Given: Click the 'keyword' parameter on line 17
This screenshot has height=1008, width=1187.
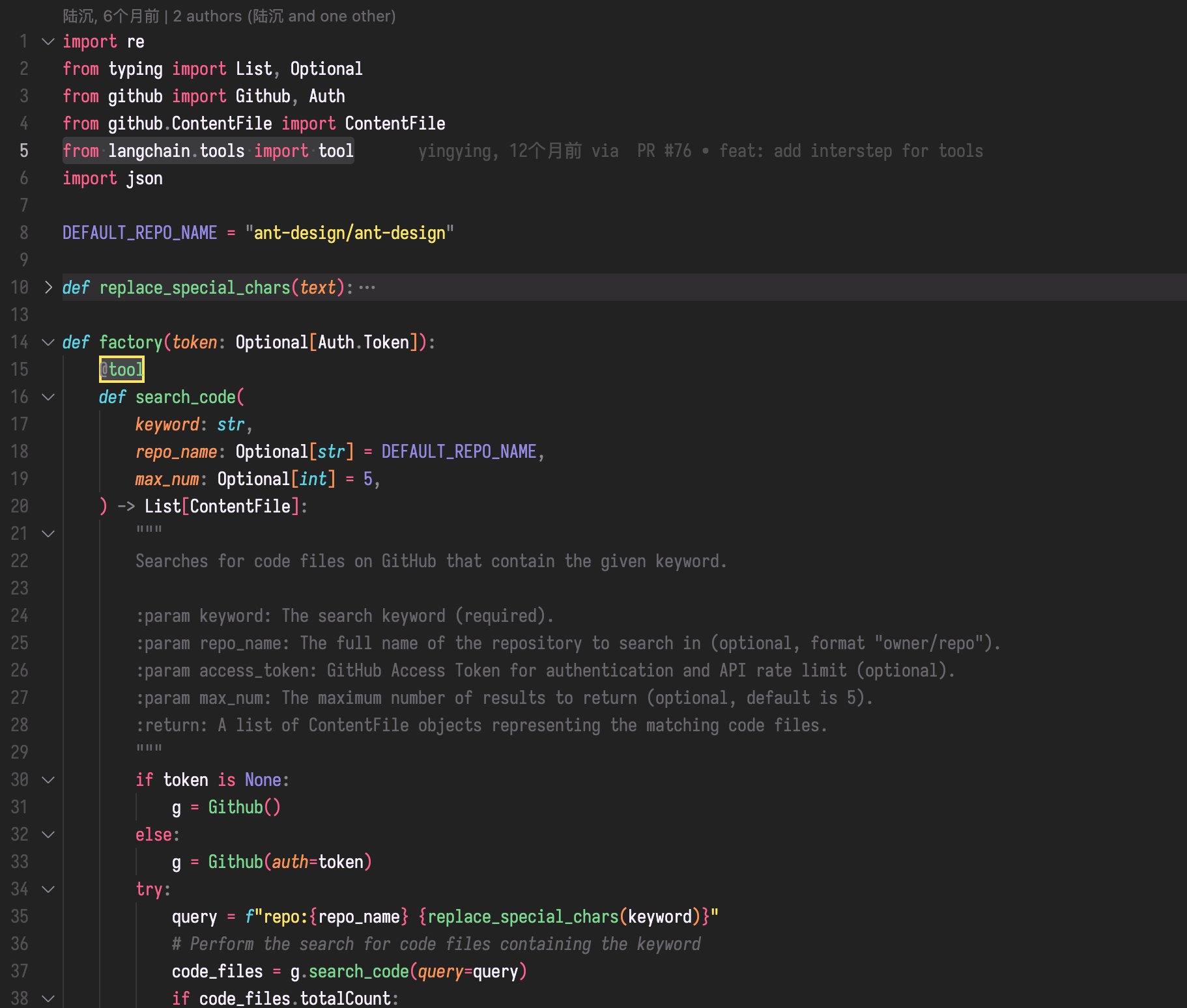Looking at the screenshot, I should 167,425.
